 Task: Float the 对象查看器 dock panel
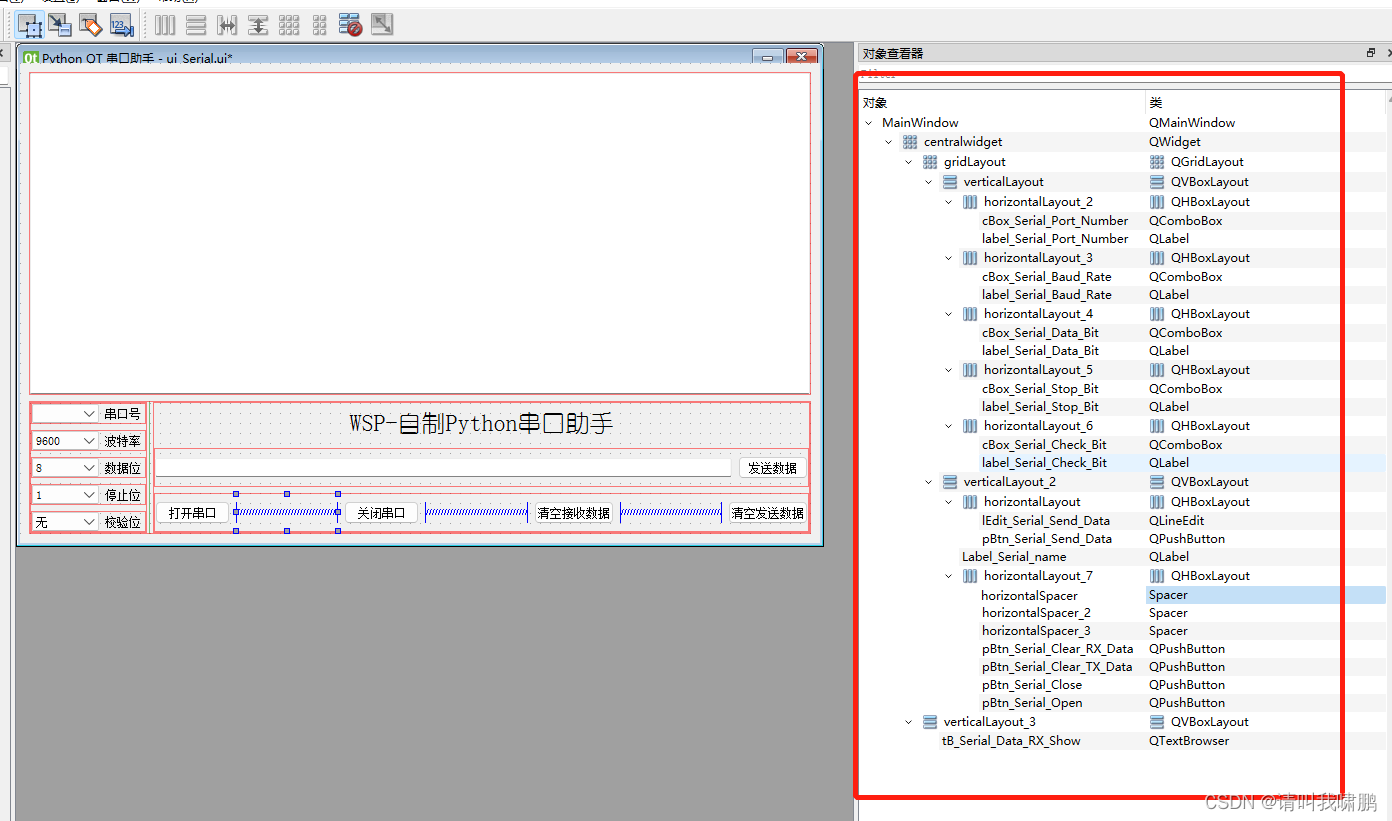pyautogui.click(x=1371, y=53)
